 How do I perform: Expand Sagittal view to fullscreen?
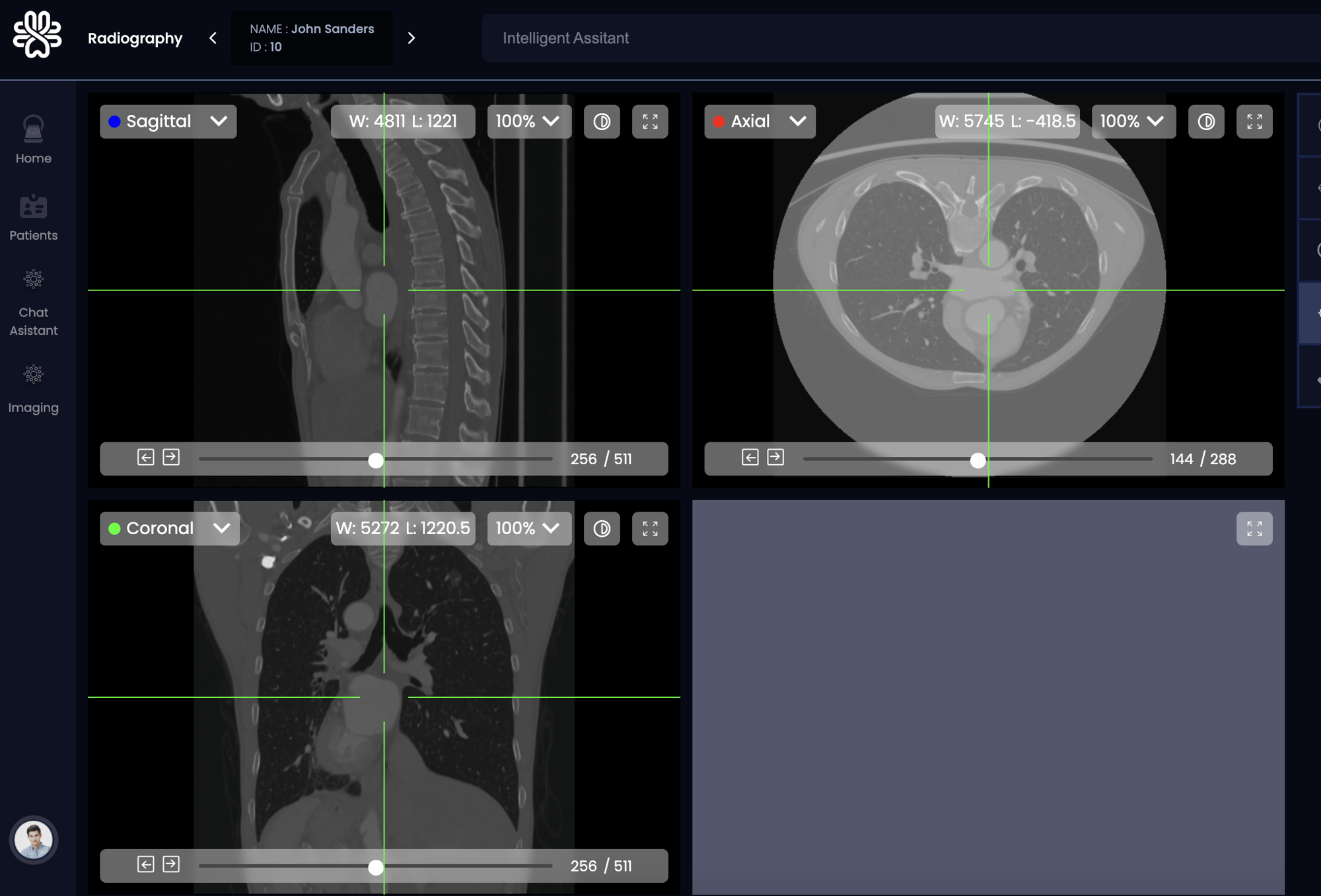[x=650, y=121]
